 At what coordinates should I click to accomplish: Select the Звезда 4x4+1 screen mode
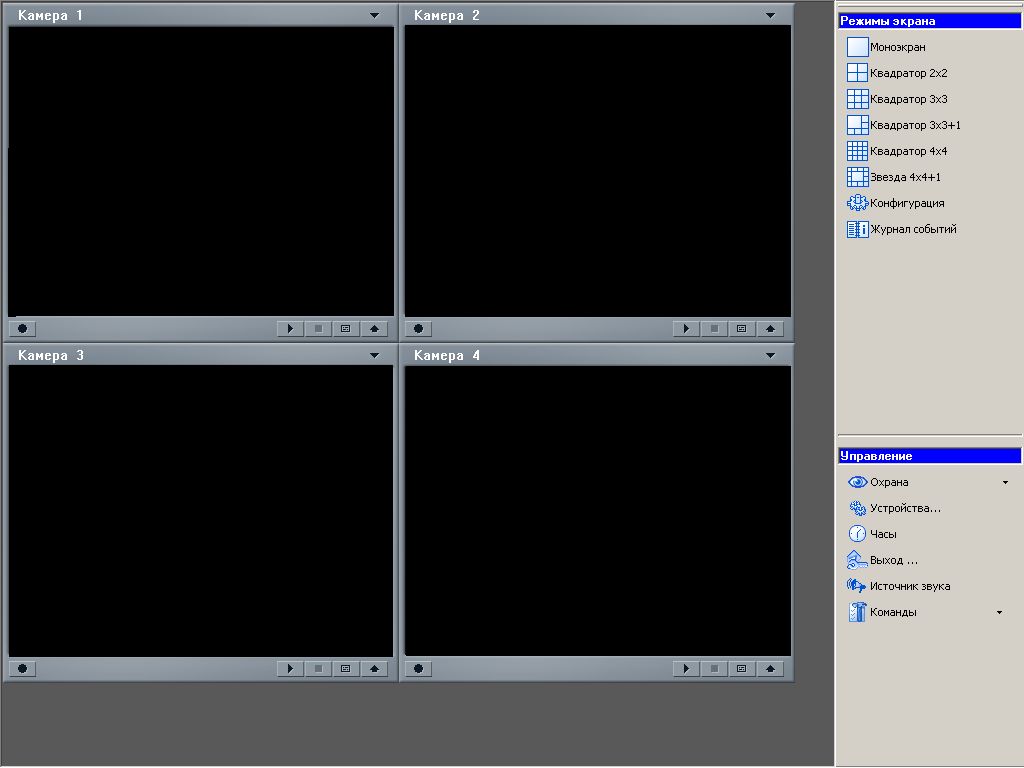click(858, 177)
